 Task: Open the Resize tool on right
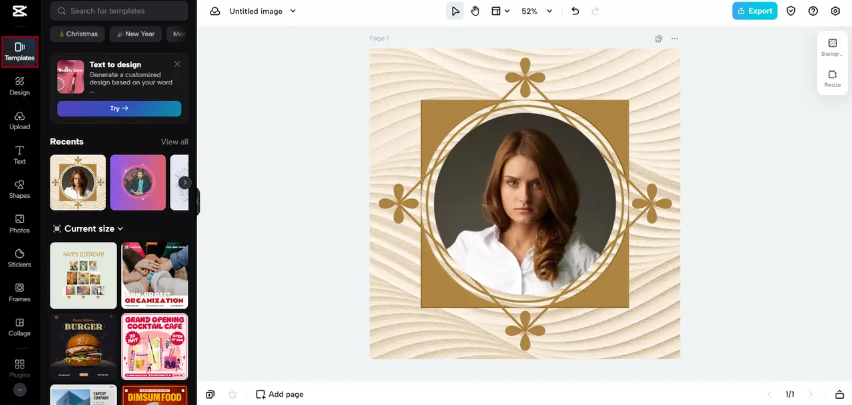click(832, 78)
